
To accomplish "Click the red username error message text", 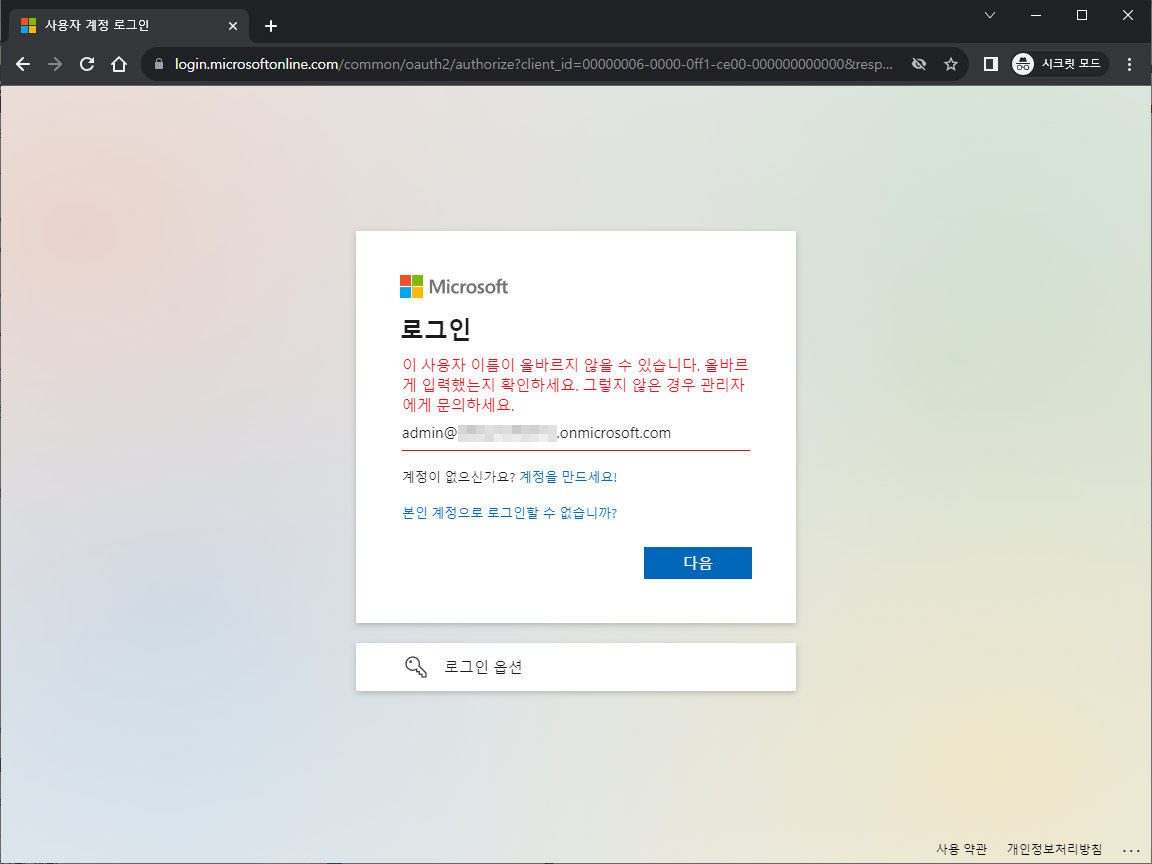I will point(575,385).
